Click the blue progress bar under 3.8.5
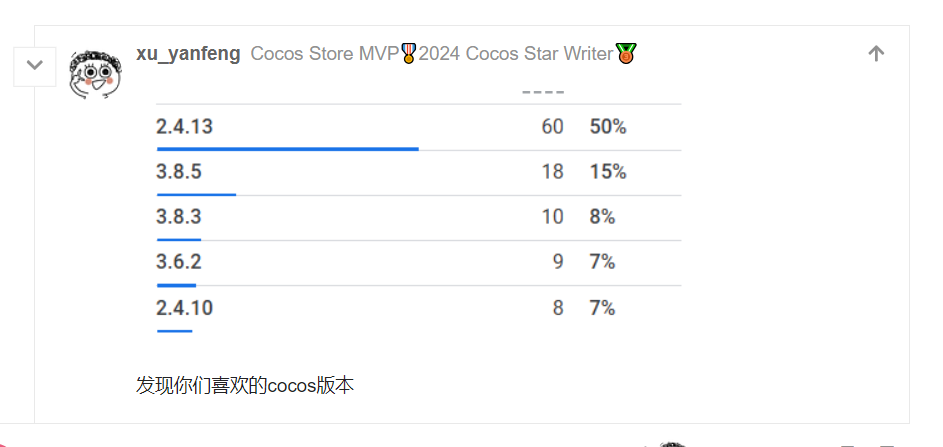Screen dimensions: 943x447 196,194
